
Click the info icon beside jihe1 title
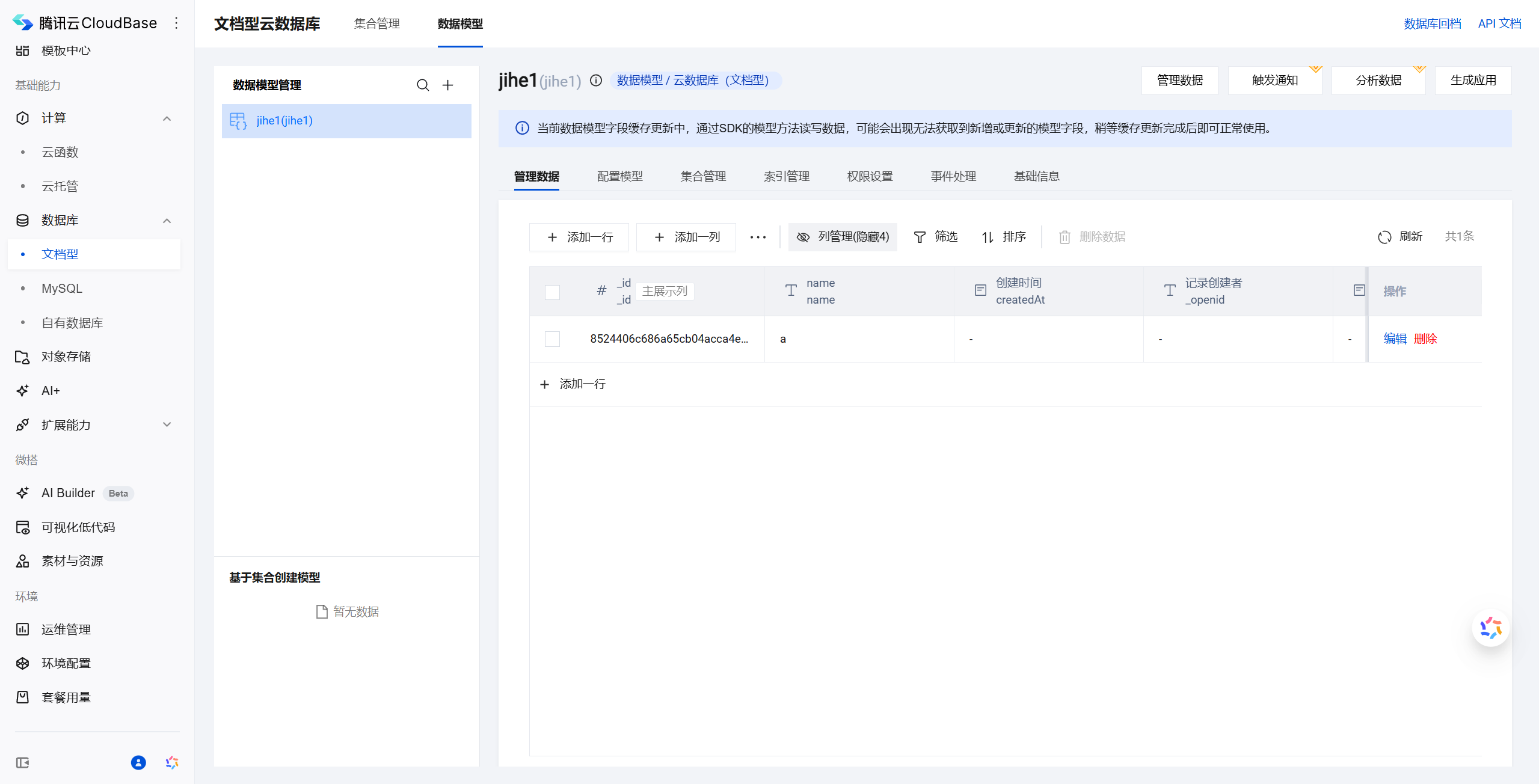[595, 81]
